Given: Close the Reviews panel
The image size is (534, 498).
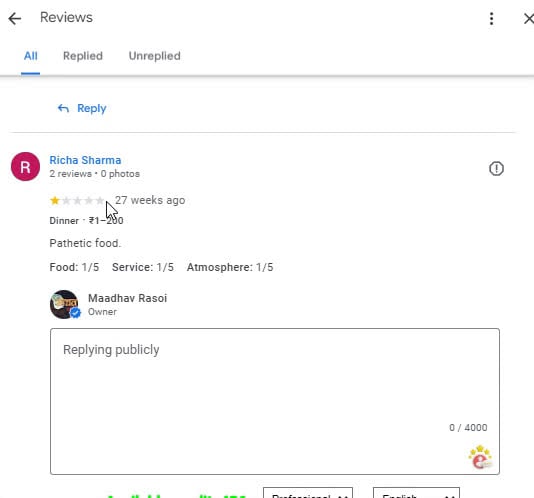Looking at the screenshot, I should coord(529,18).
